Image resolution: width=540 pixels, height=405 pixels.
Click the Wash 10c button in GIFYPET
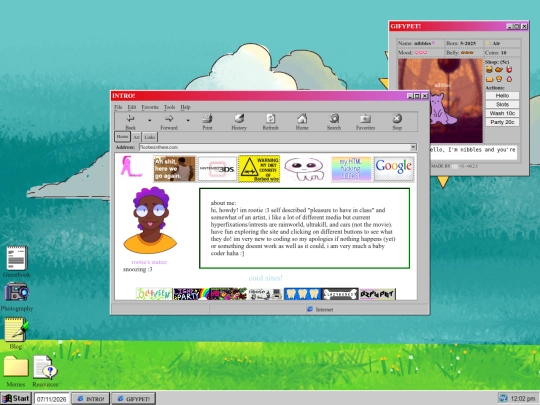502,113
